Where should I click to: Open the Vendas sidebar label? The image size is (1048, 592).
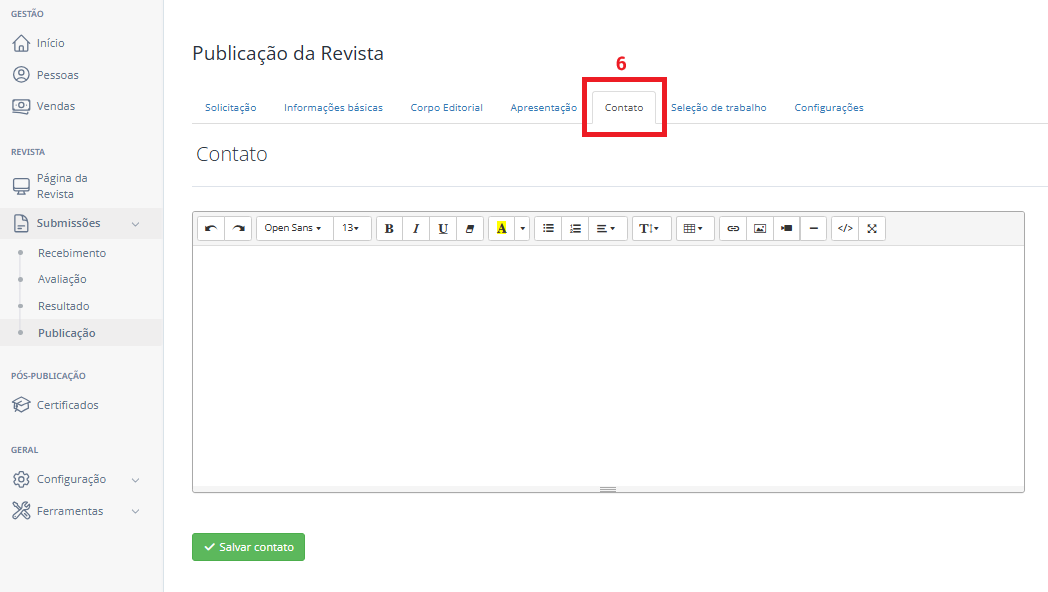click(x=56, y=106)
